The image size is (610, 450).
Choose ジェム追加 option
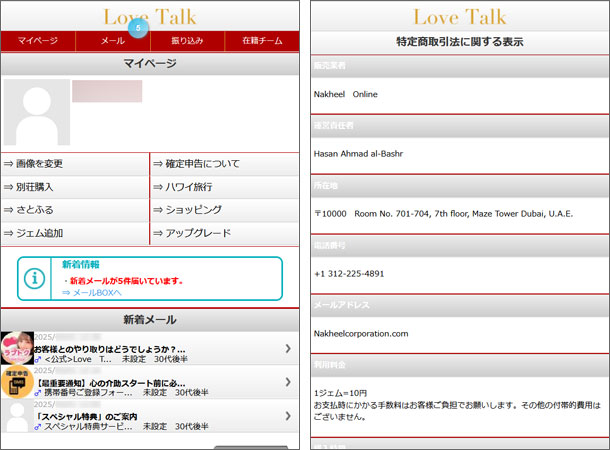coord(75,233)
